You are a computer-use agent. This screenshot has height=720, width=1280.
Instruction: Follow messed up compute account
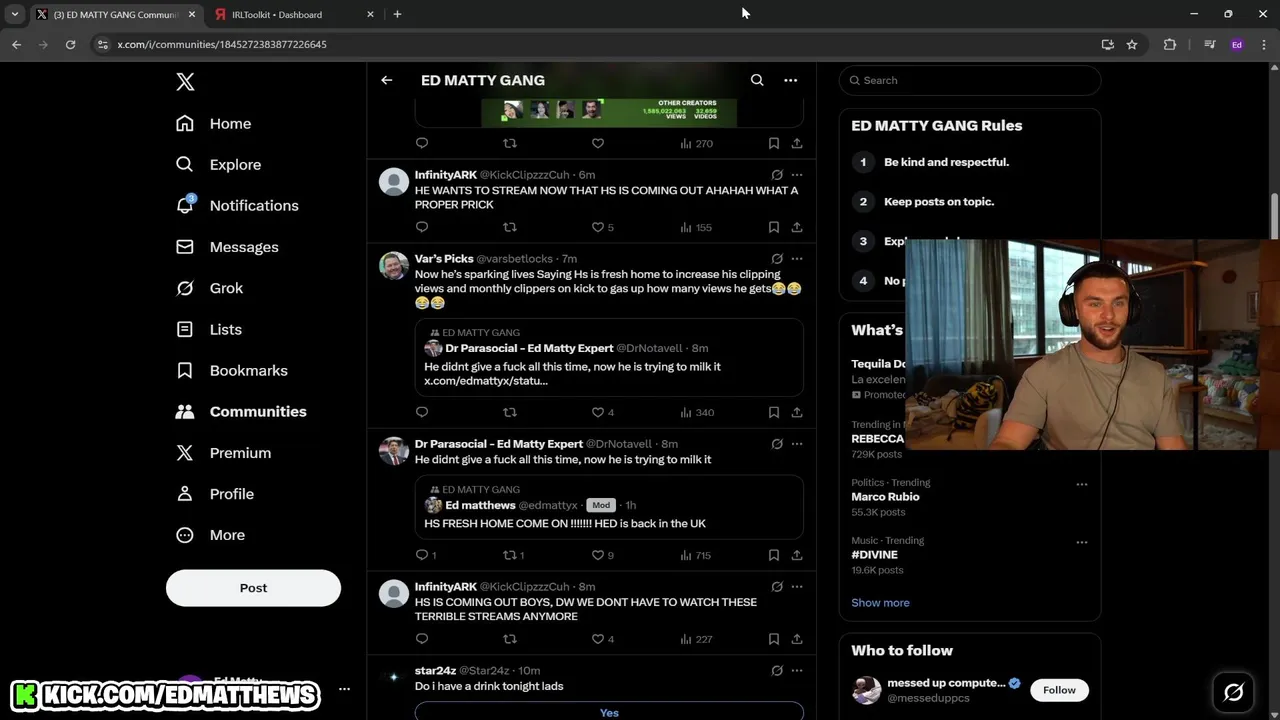1059,690
